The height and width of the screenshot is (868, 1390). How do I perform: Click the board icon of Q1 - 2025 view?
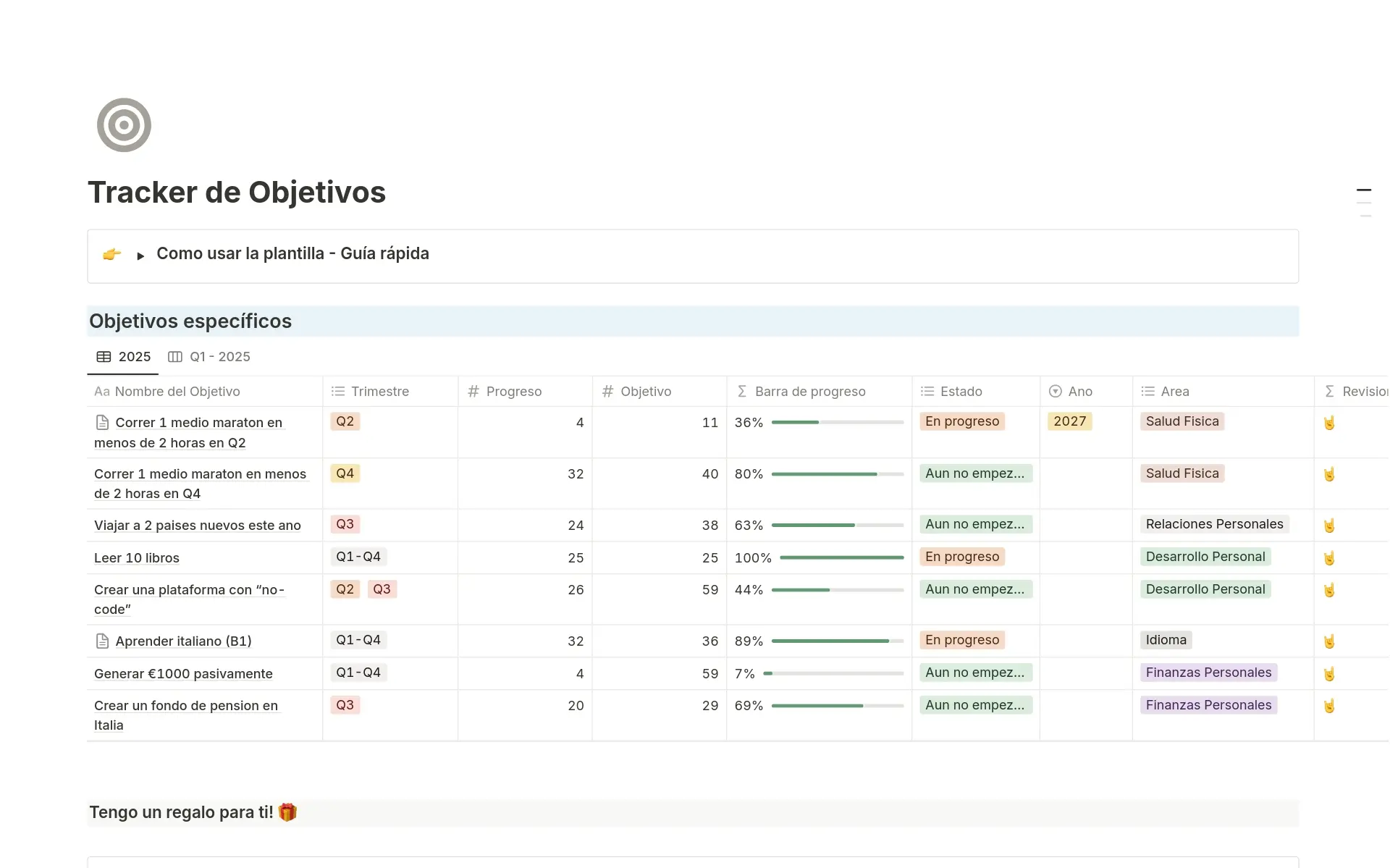pyautogui.click(x=175, y=357)
